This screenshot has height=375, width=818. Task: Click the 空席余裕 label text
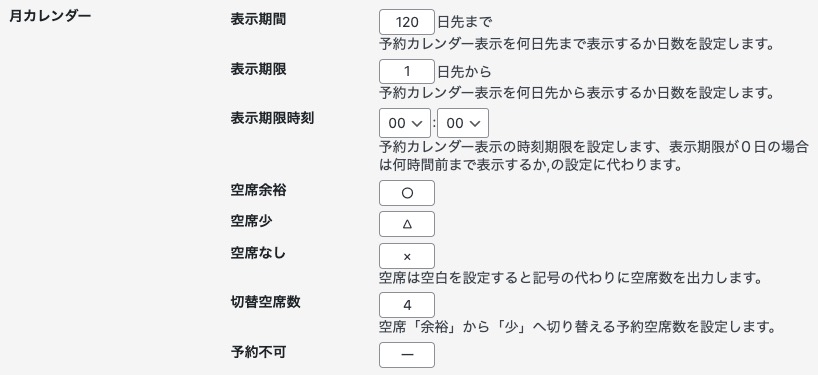pyautogui.click(x=258, y=190)
